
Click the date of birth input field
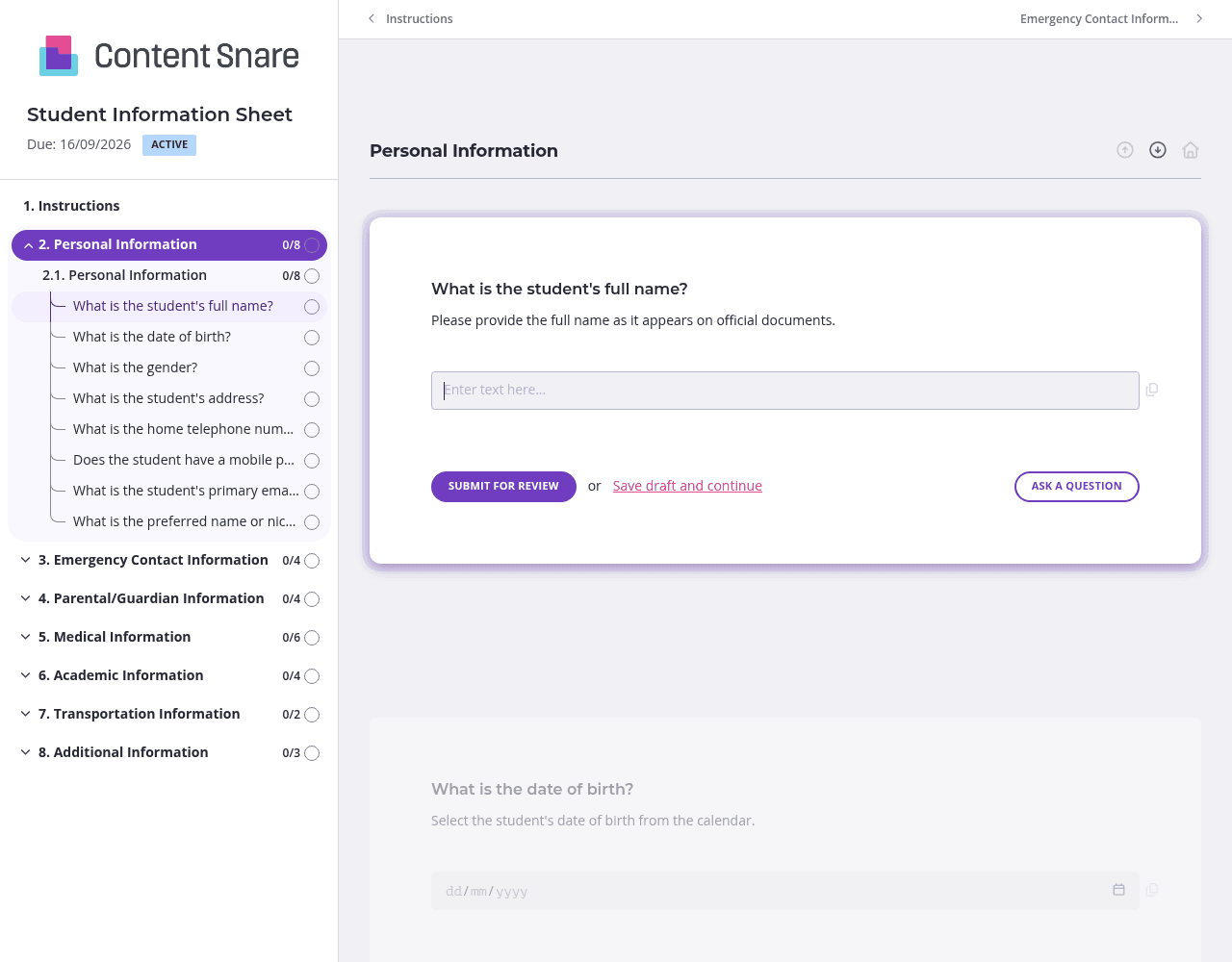[785, 891]
